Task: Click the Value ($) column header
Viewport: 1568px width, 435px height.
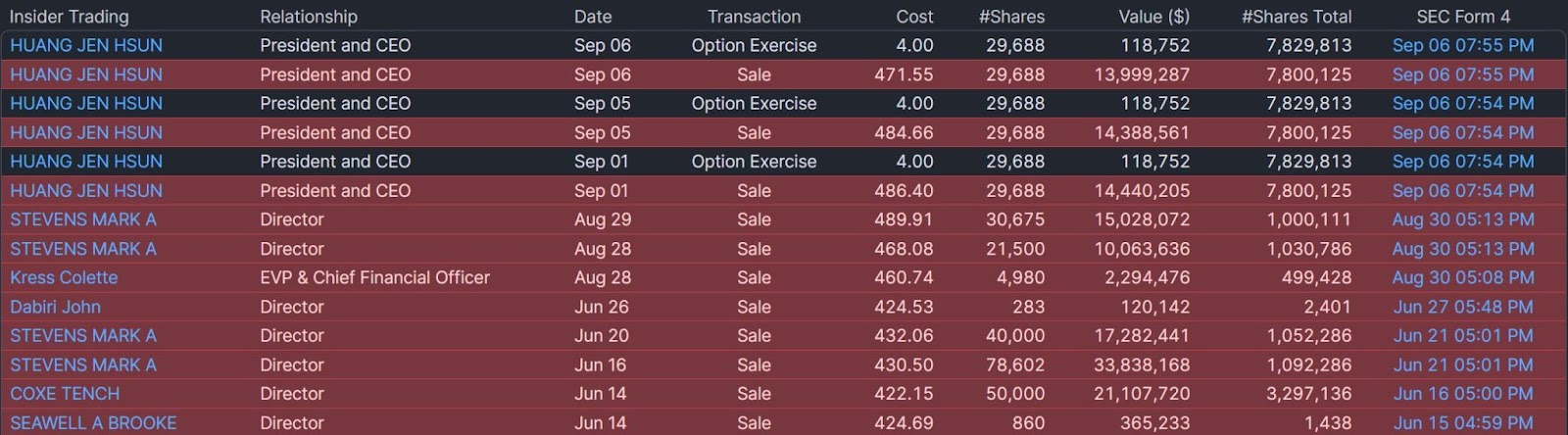Action: click(1153, 17)
